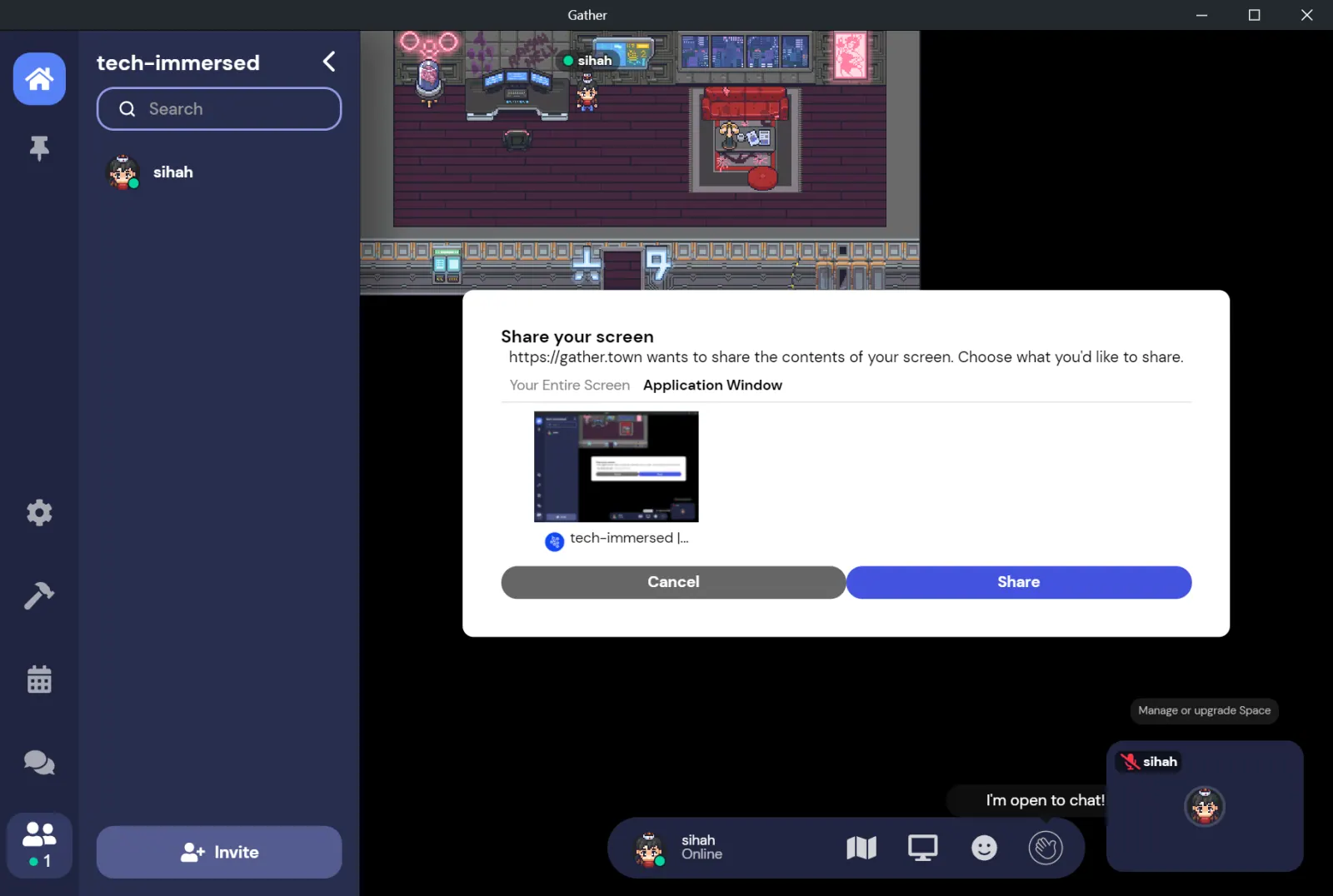Click the blue Share button
Viewport: 1333px width, 896px height.
1018,582
